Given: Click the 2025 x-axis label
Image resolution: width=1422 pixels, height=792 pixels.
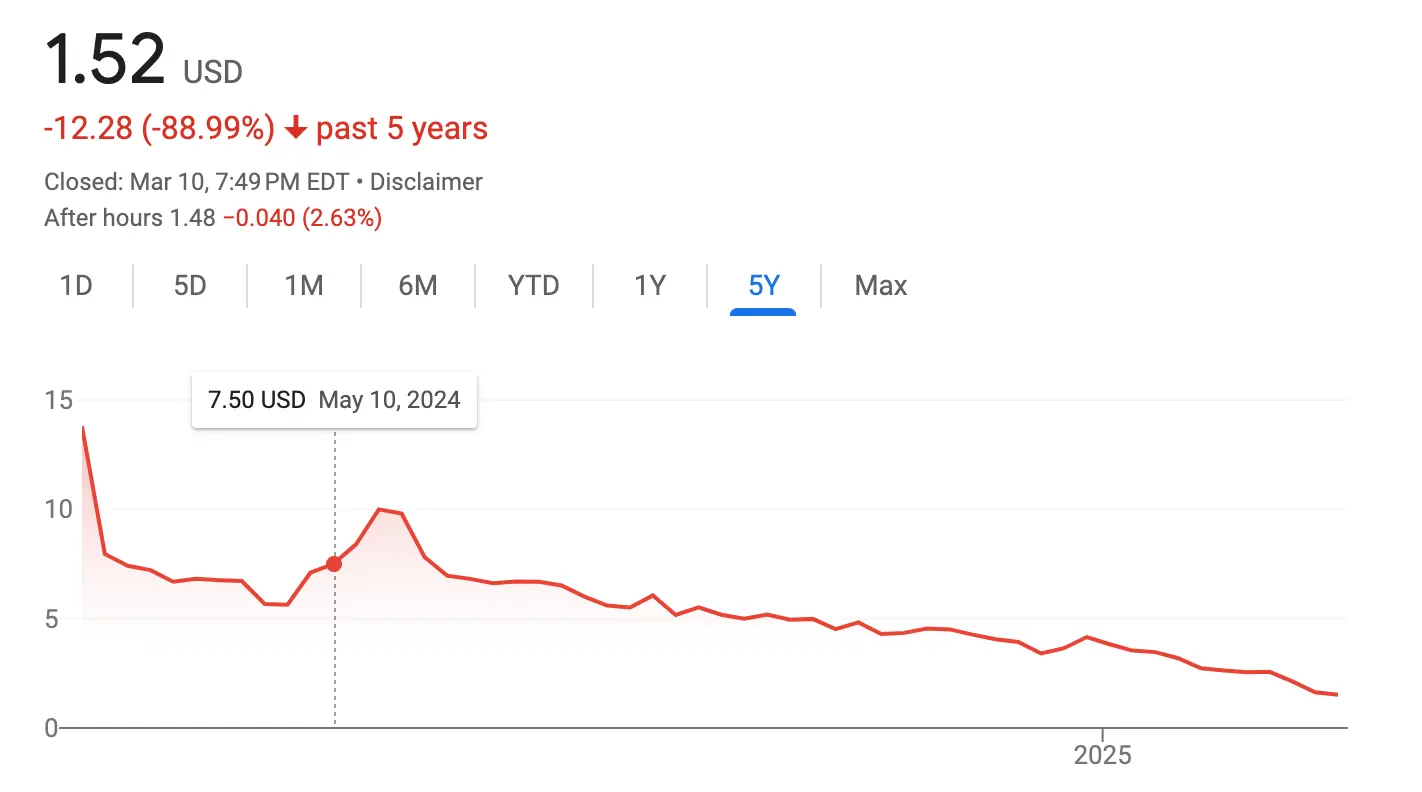Looking at the screenshot, I should point(1102,755).
